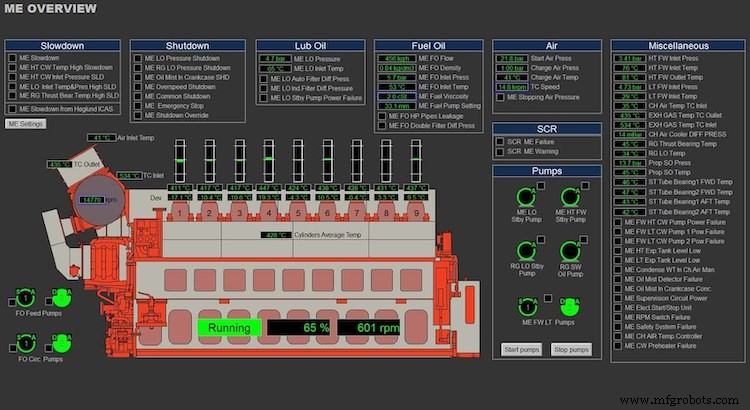Click the cylinder 5 exhaust temperature bar

point(297,159)
